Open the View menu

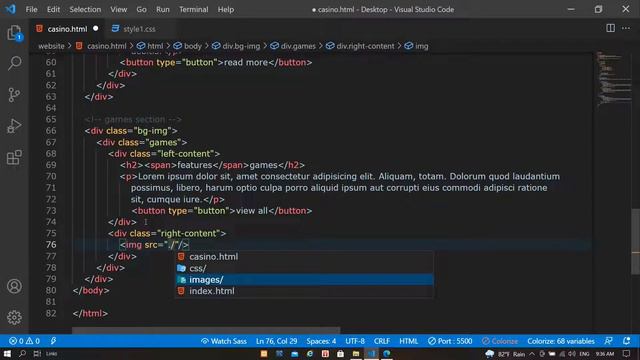click(118, 9)
